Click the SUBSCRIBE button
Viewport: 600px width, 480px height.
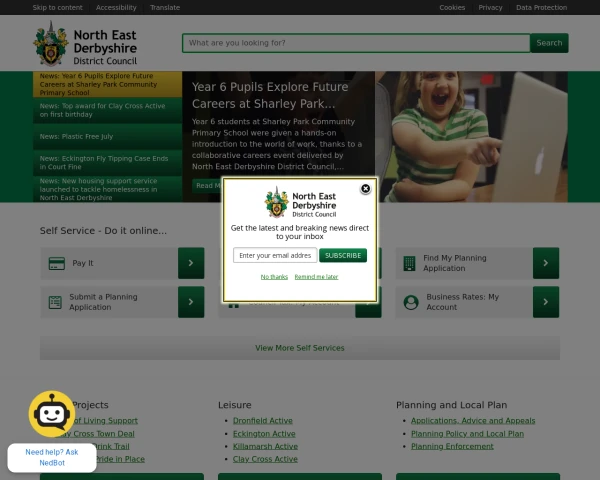coord(343,255)
